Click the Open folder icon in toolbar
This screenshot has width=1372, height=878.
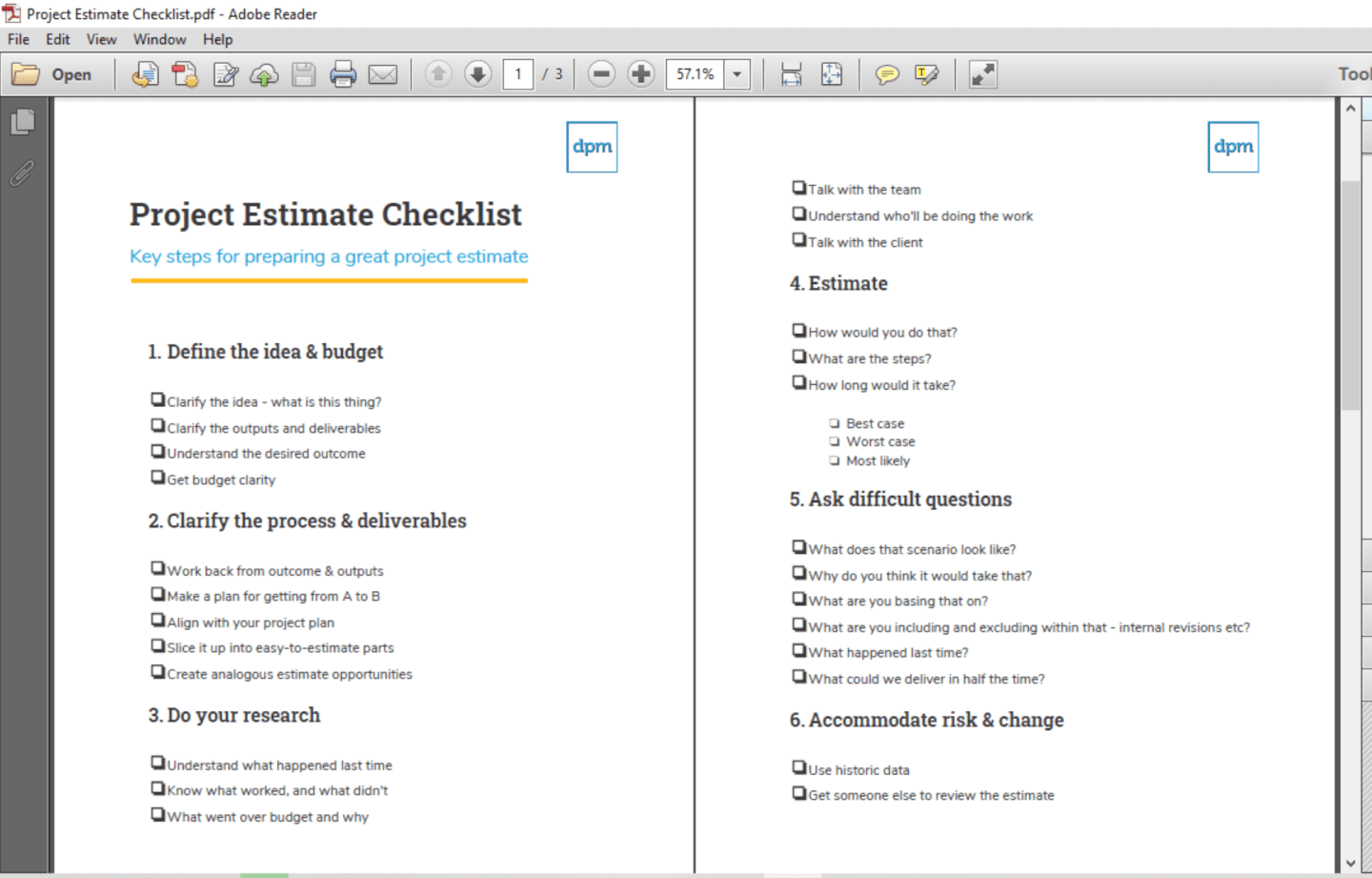[26, 74]
